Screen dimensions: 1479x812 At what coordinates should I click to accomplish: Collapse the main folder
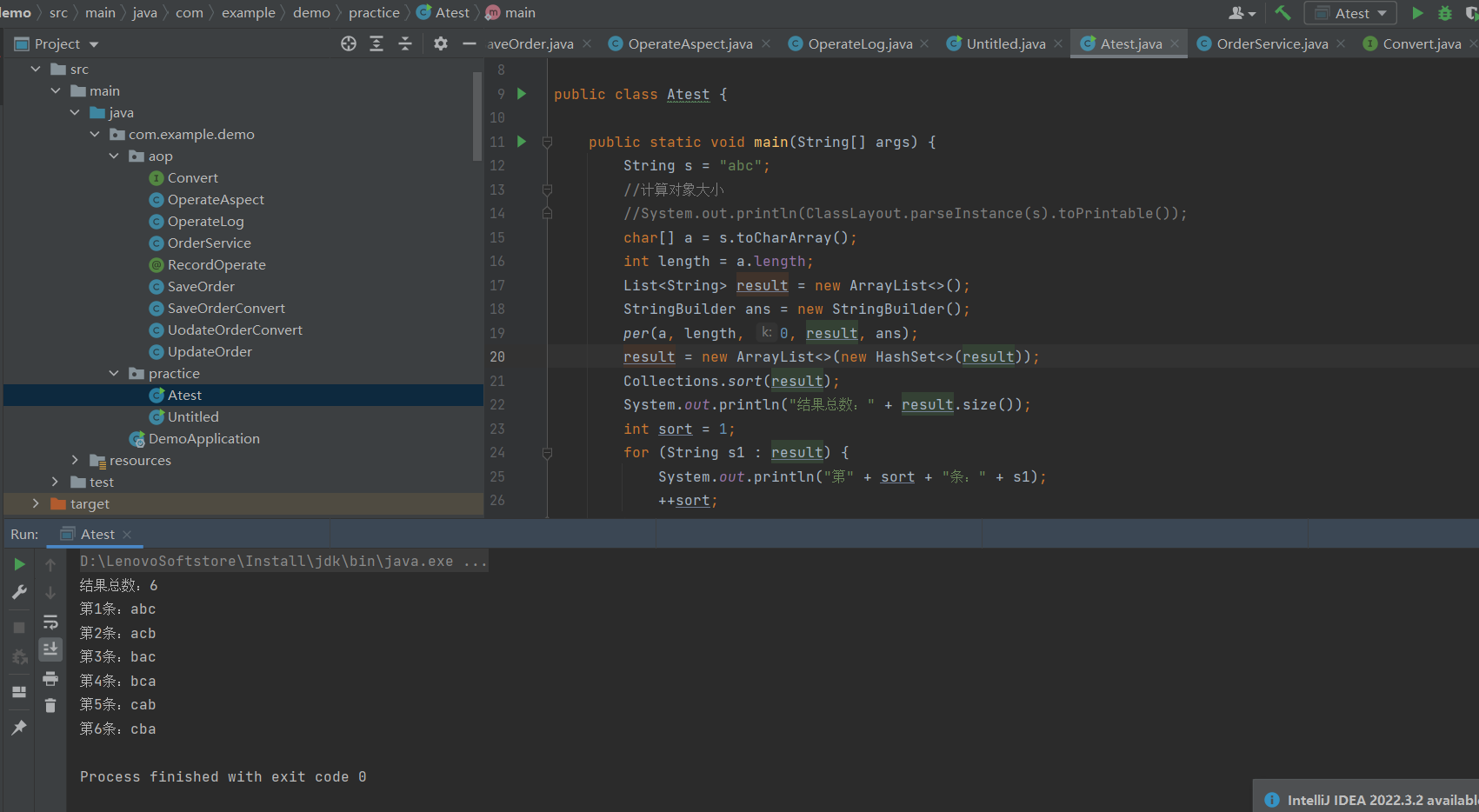tap(56, 90)
